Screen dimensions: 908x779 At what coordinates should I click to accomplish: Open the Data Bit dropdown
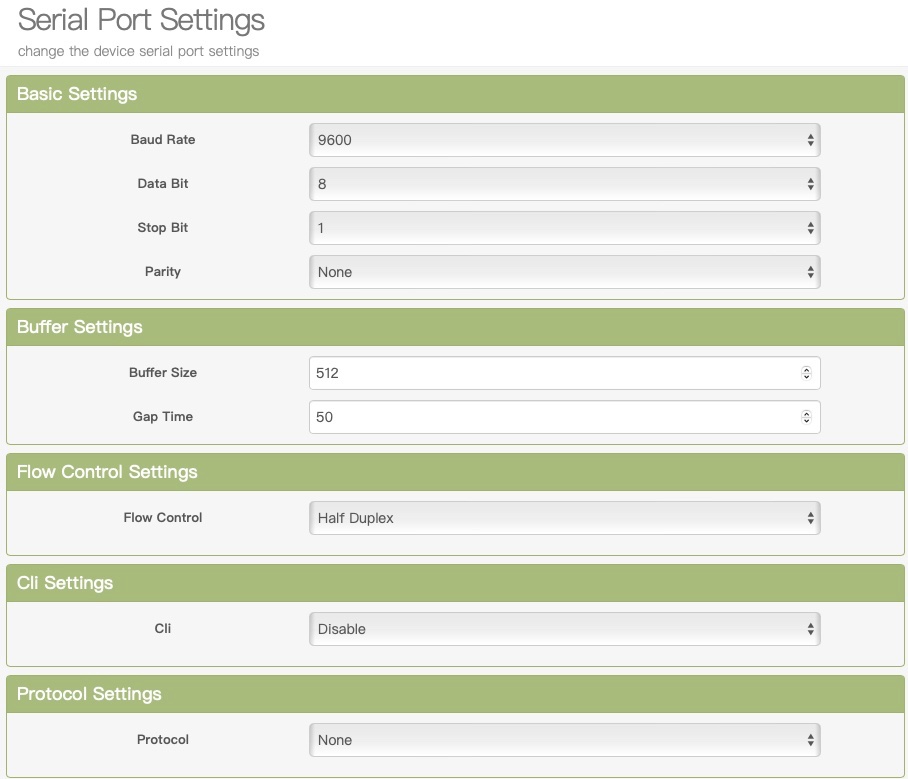[564, 184]
